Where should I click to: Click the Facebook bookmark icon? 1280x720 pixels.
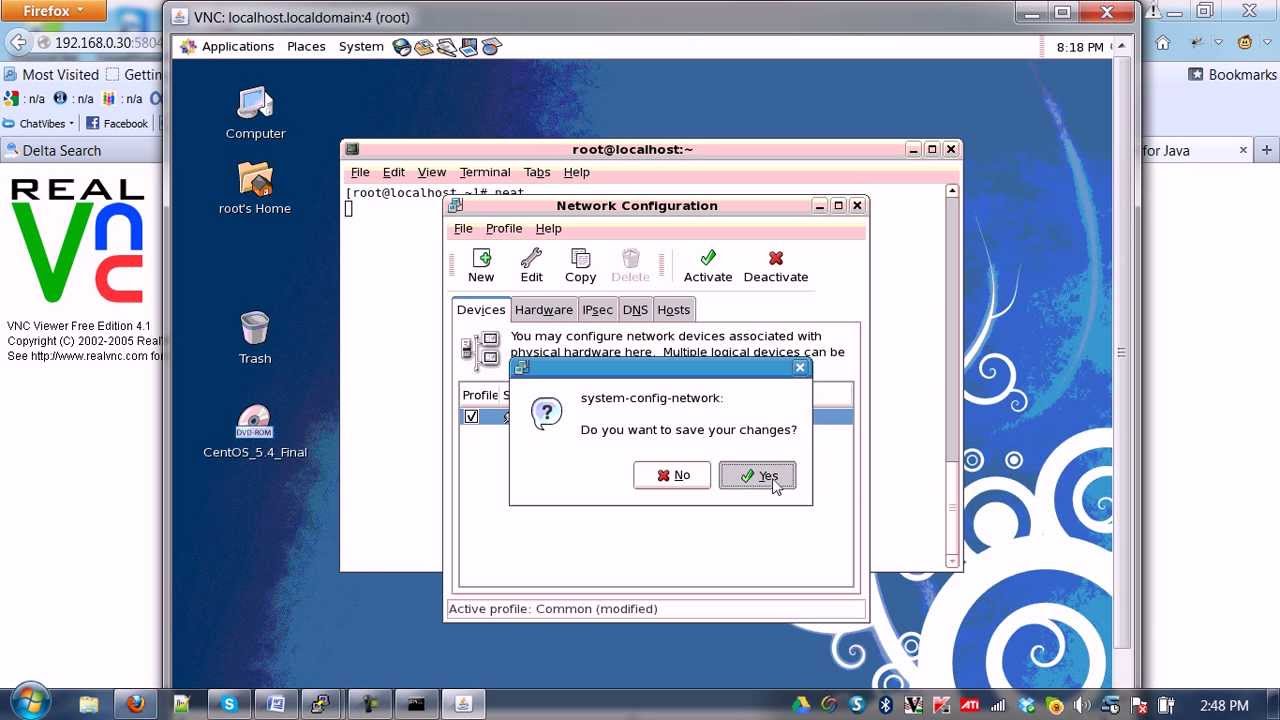coord(93,123)
